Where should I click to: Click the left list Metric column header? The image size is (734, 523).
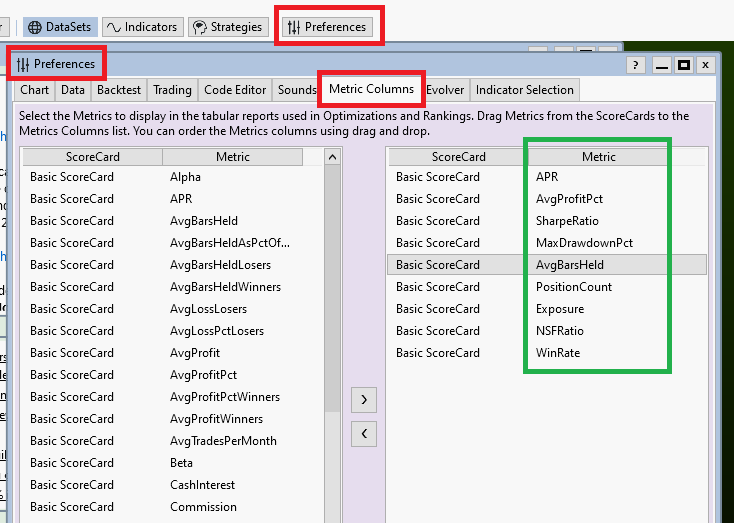coord(233,157)
